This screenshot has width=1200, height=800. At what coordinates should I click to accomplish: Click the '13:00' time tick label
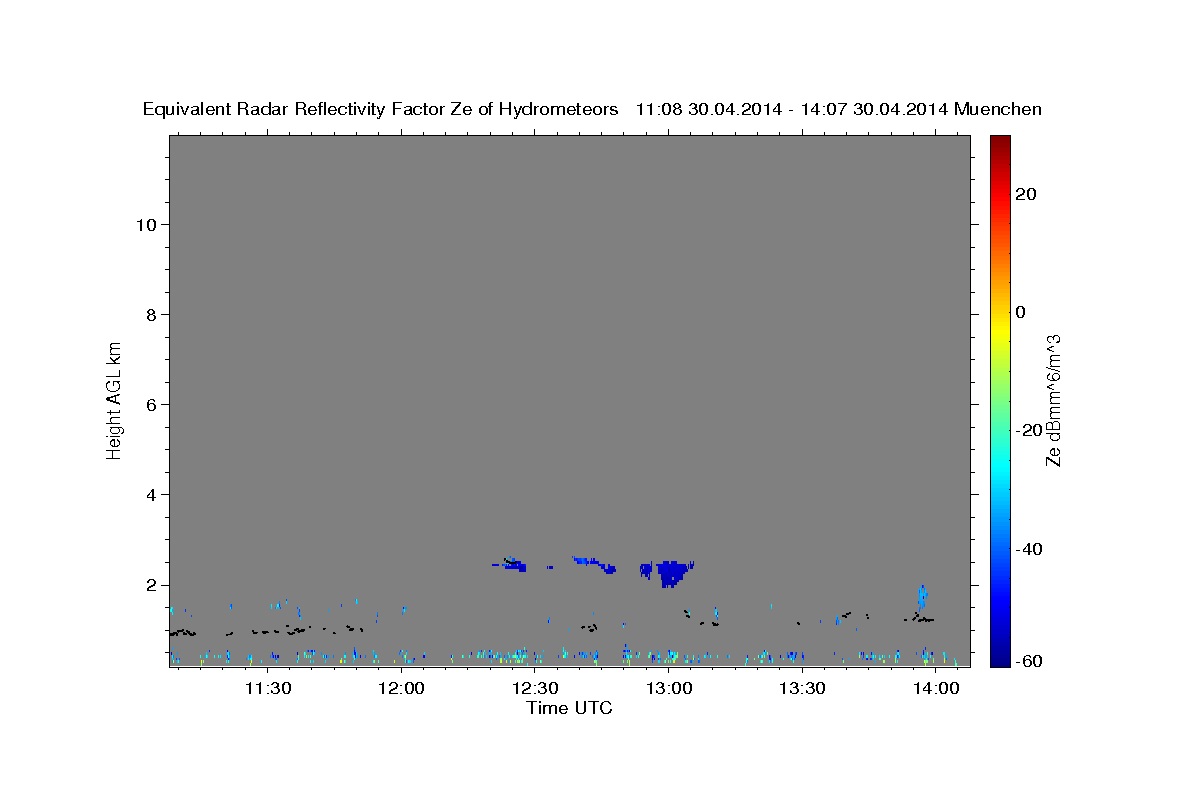pos(668,688)
